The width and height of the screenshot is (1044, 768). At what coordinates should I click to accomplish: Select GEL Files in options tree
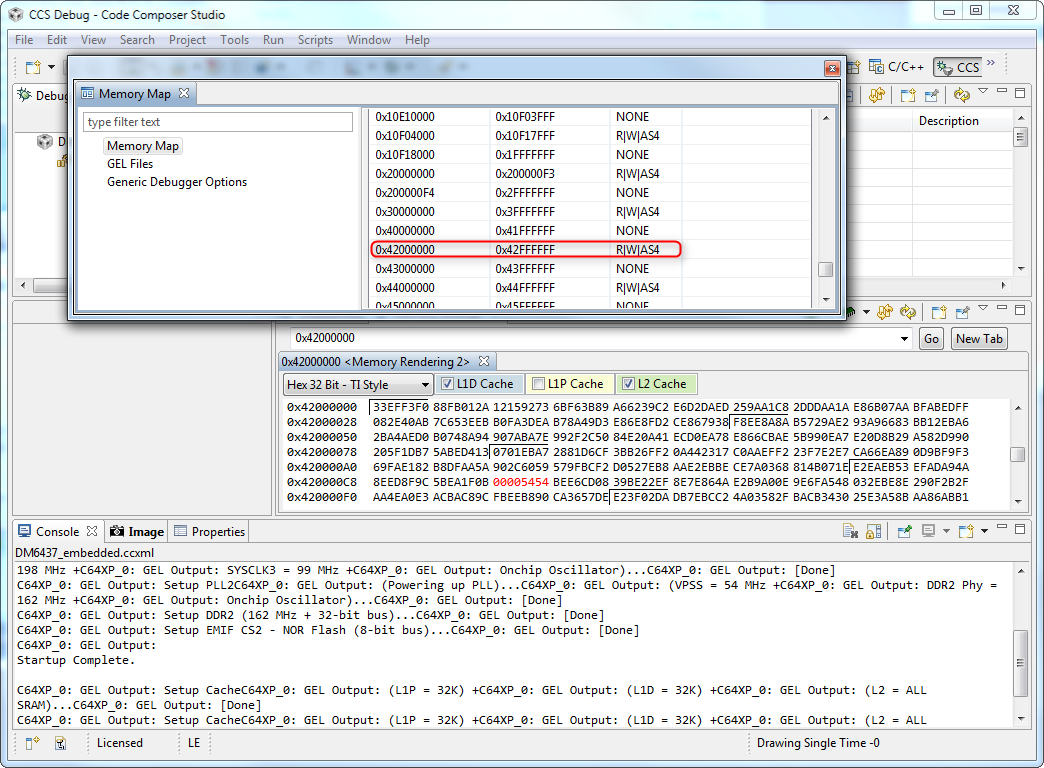tap(130, 164)
